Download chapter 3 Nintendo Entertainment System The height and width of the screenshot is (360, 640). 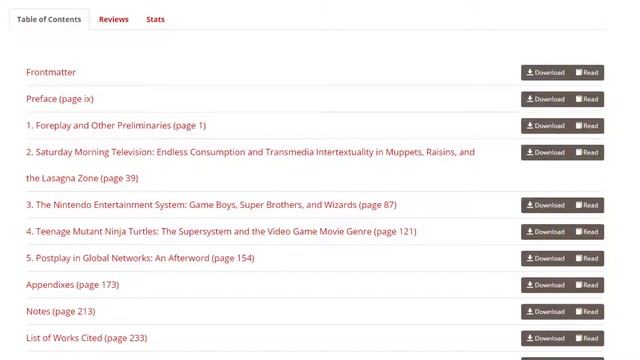coord(545,205)
